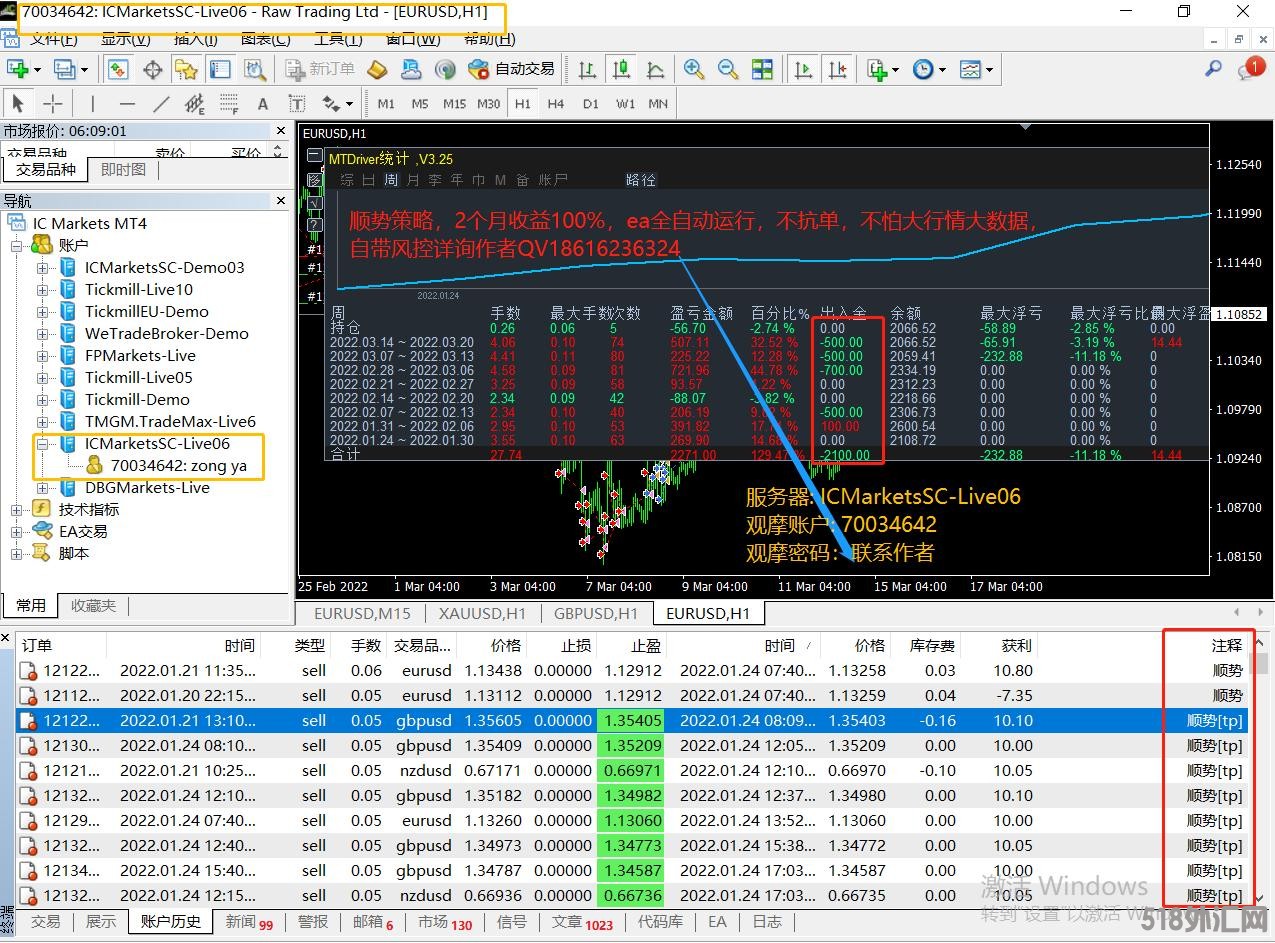Select the text label 'T' tool

coord(297,103)
